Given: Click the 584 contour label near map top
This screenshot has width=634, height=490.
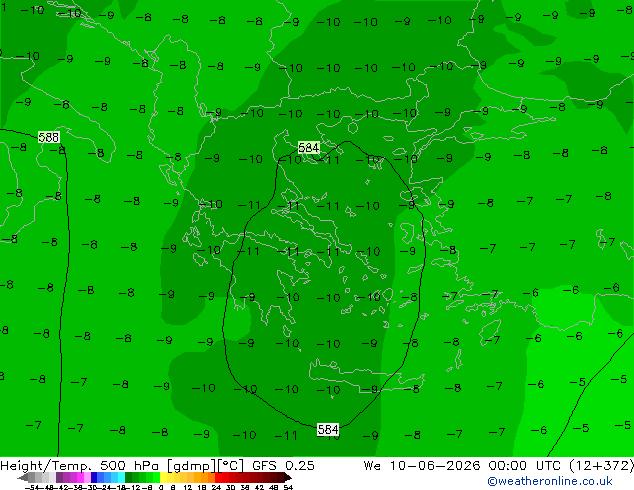Looking at the screenshot, I should coord(309,148).
